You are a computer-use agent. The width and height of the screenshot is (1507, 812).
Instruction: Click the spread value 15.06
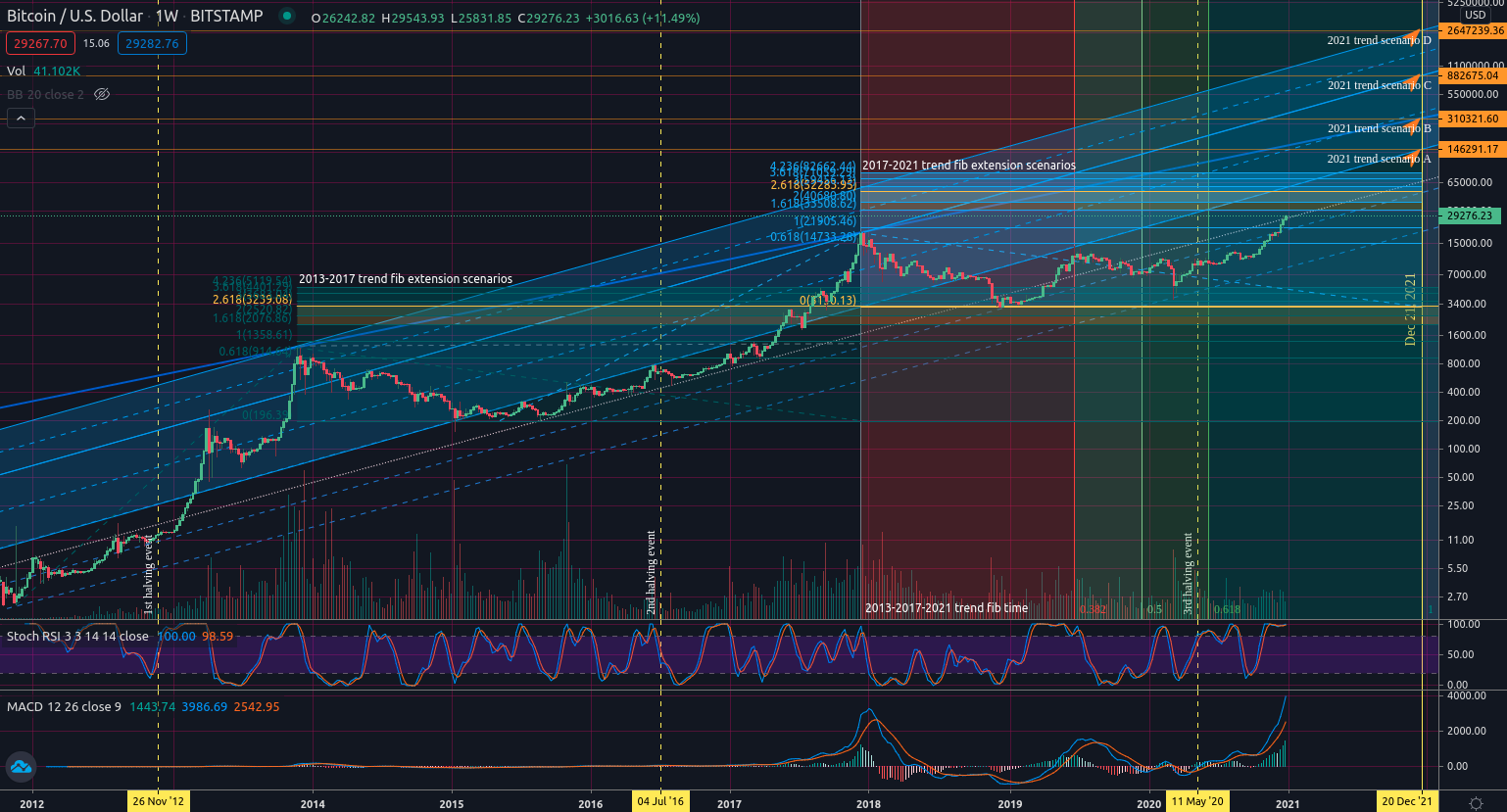tap(96, 43)
